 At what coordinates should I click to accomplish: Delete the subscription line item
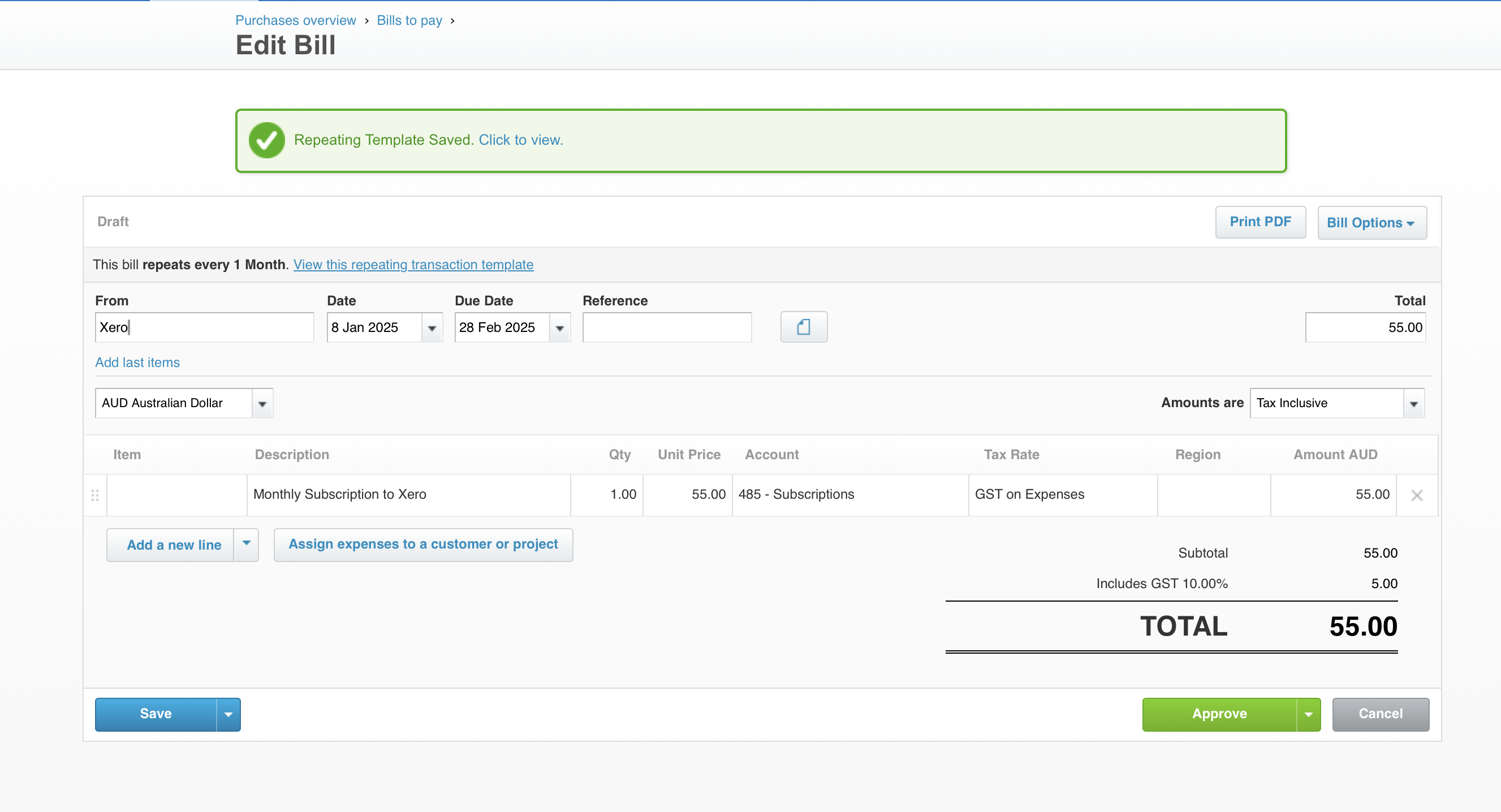[1417, 495]
